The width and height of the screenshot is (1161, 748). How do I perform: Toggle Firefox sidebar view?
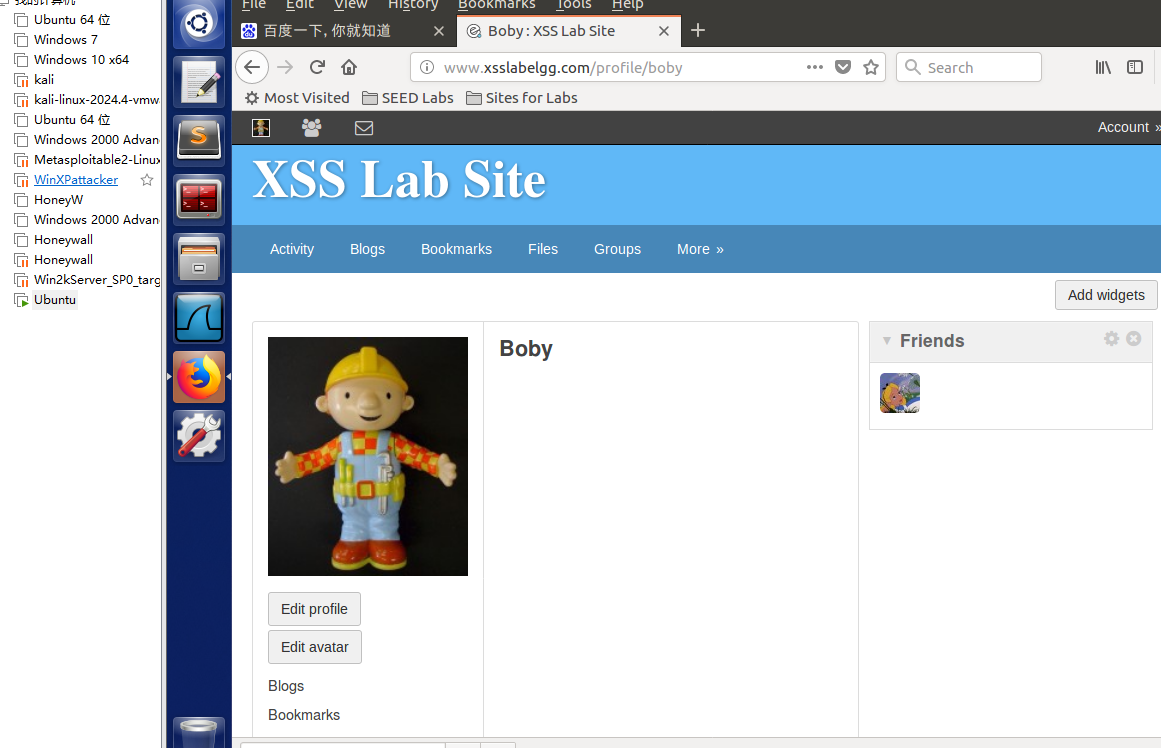coord(1134,67)
